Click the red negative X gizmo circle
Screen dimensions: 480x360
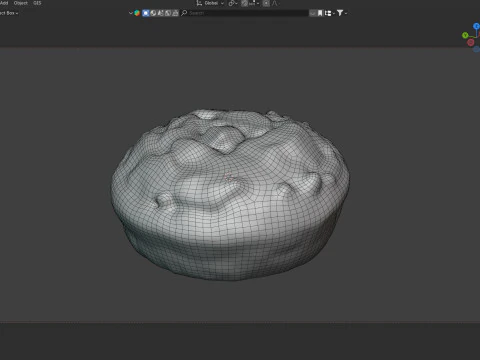pyautogui.click(x=471, y=42)
